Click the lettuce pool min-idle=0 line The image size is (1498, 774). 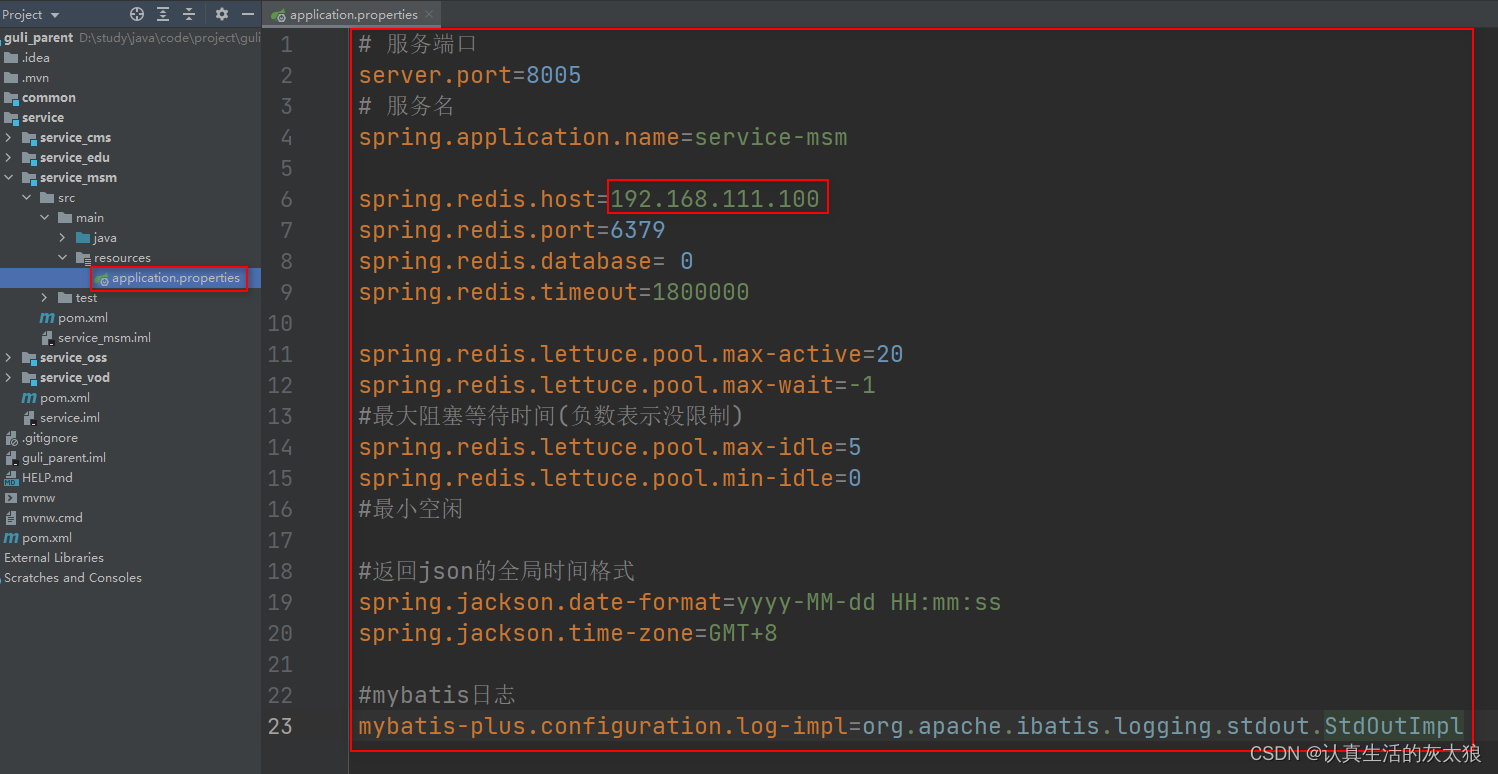pyautogui.click(x=610, y=478)
